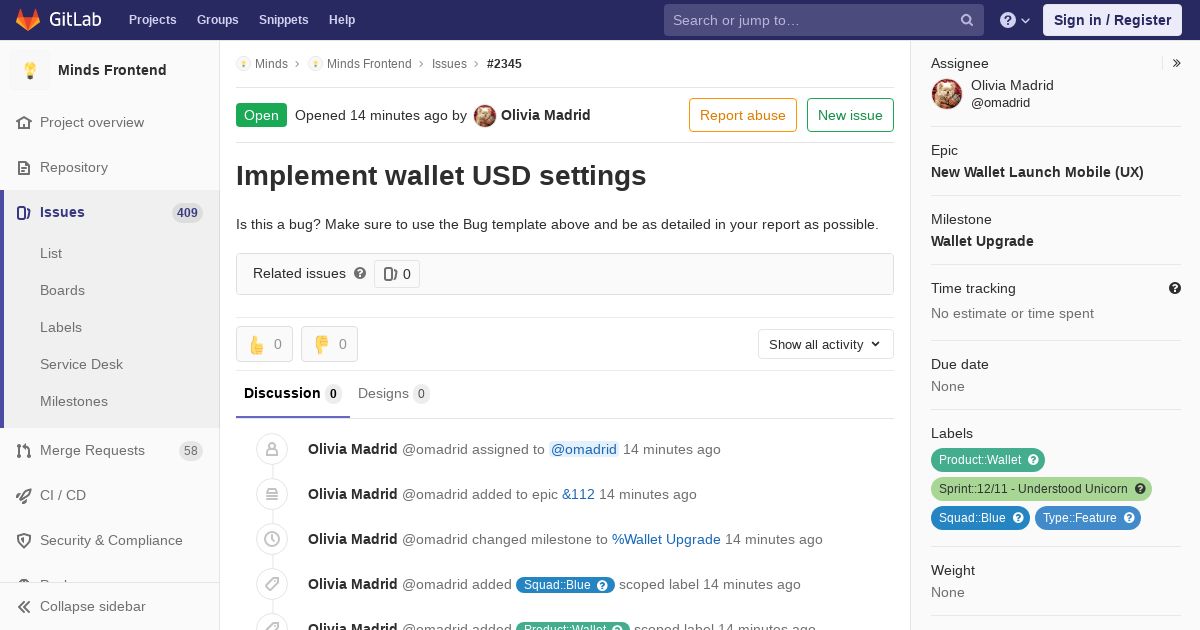Click the 409 issues count badge
The width and height of the screenshot is (1200, 630).
coord(187,212)
